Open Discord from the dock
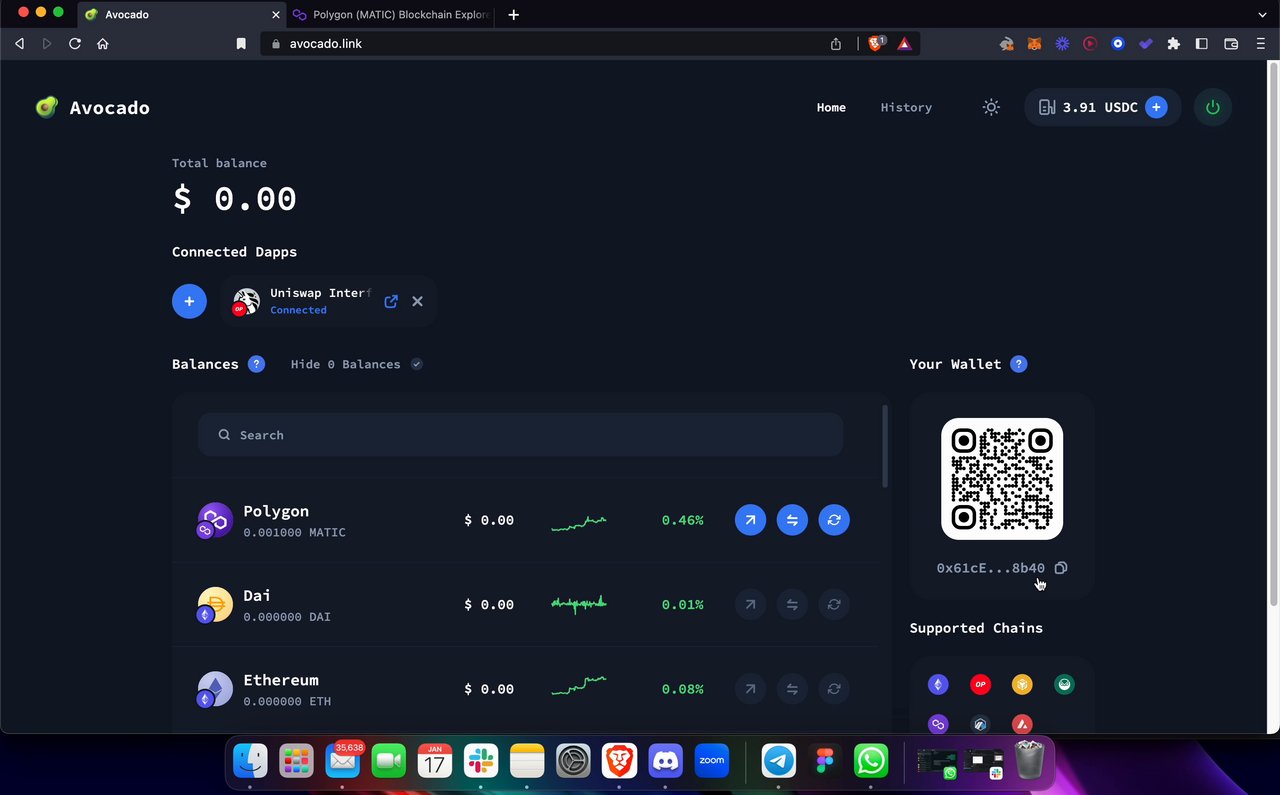Screen dimensions: 1280x795 point(666,762)
